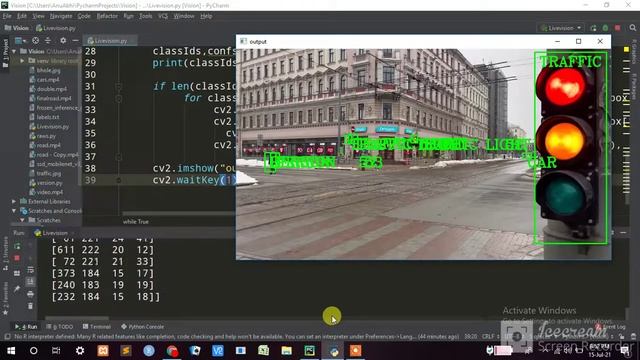Click the Windows Start button
The width and height of the screenshot is (640, 360).
[x=11, y=351]
